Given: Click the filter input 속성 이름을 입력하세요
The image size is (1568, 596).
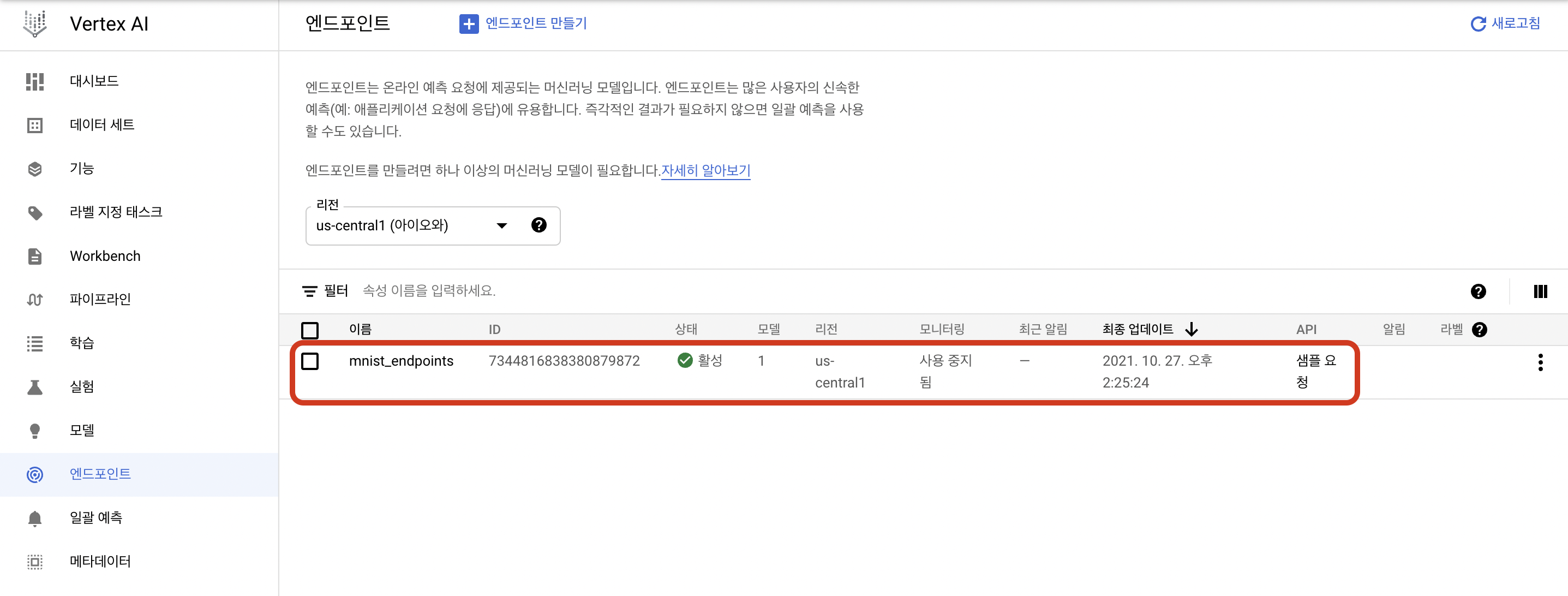Looking at the screenshot, I should (429, 291).
